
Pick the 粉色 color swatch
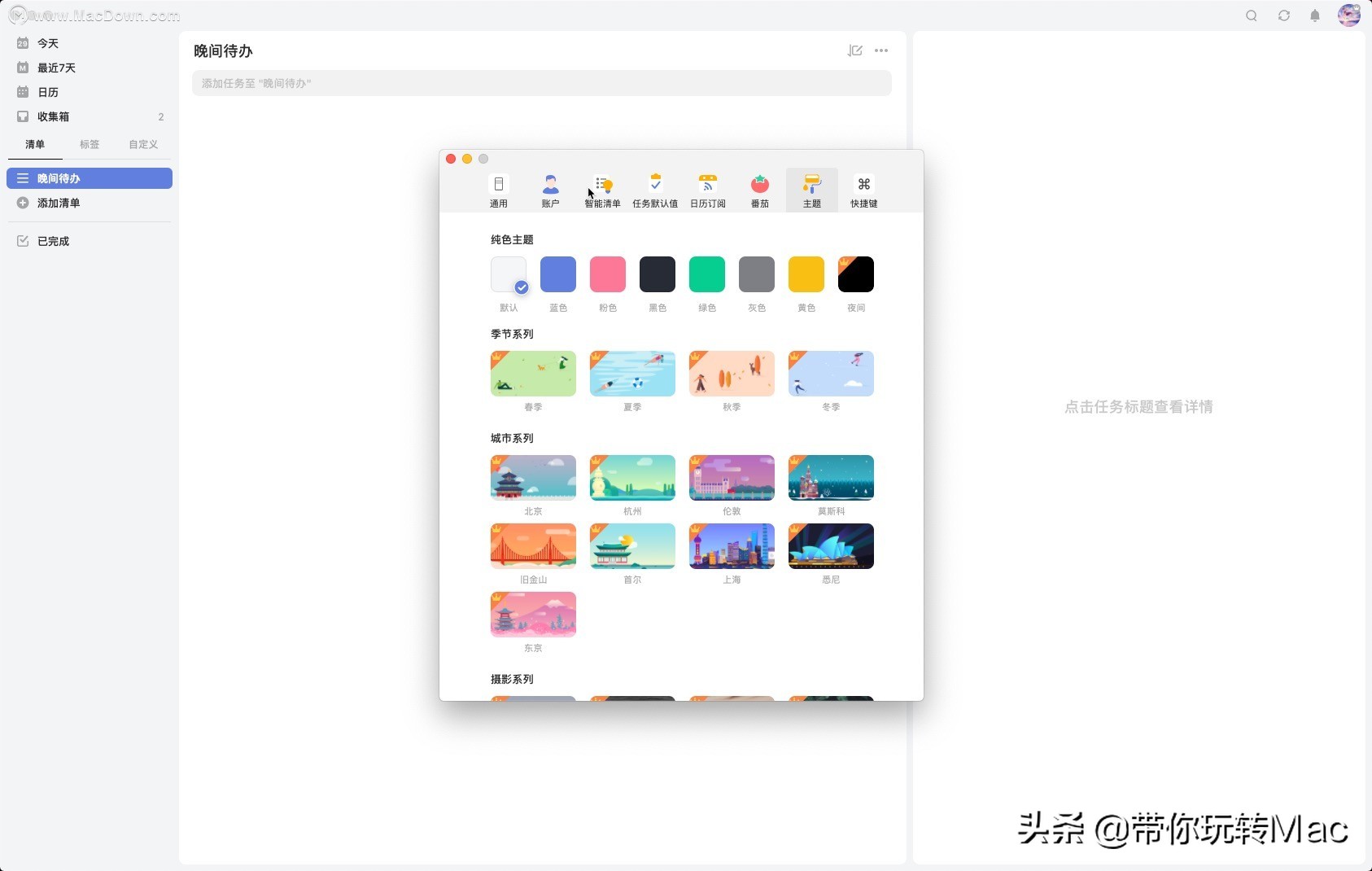(x=607, y=274)
